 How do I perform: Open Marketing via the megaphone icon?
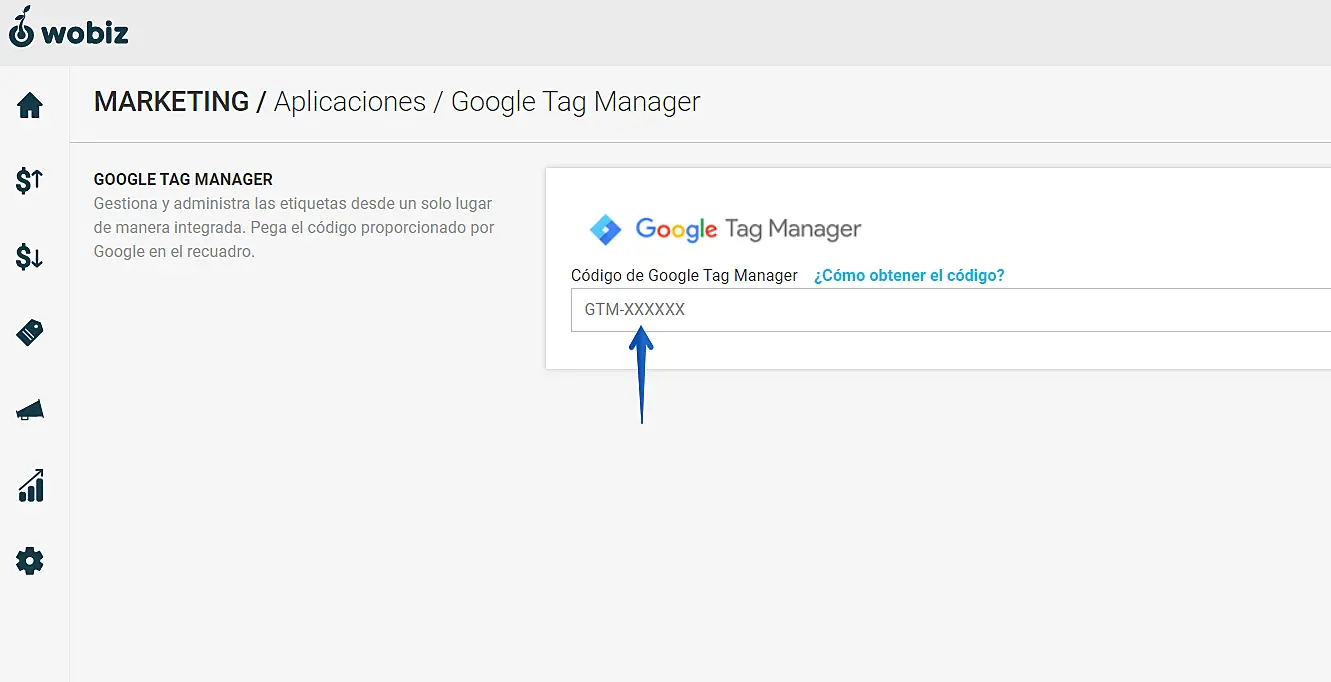pos(30,410)
